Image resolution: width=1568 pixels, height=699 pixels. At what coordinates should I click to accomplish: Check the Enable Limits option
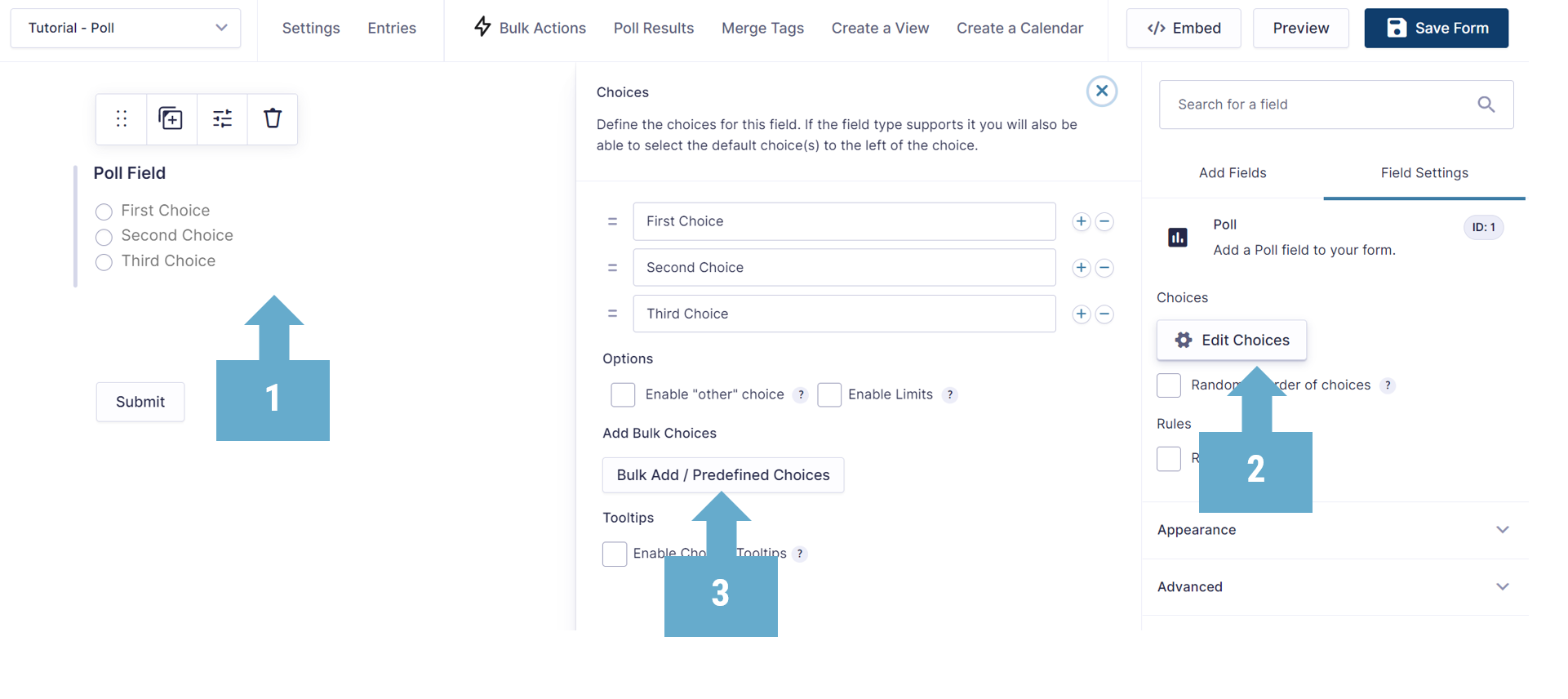(x=829, y=395)
